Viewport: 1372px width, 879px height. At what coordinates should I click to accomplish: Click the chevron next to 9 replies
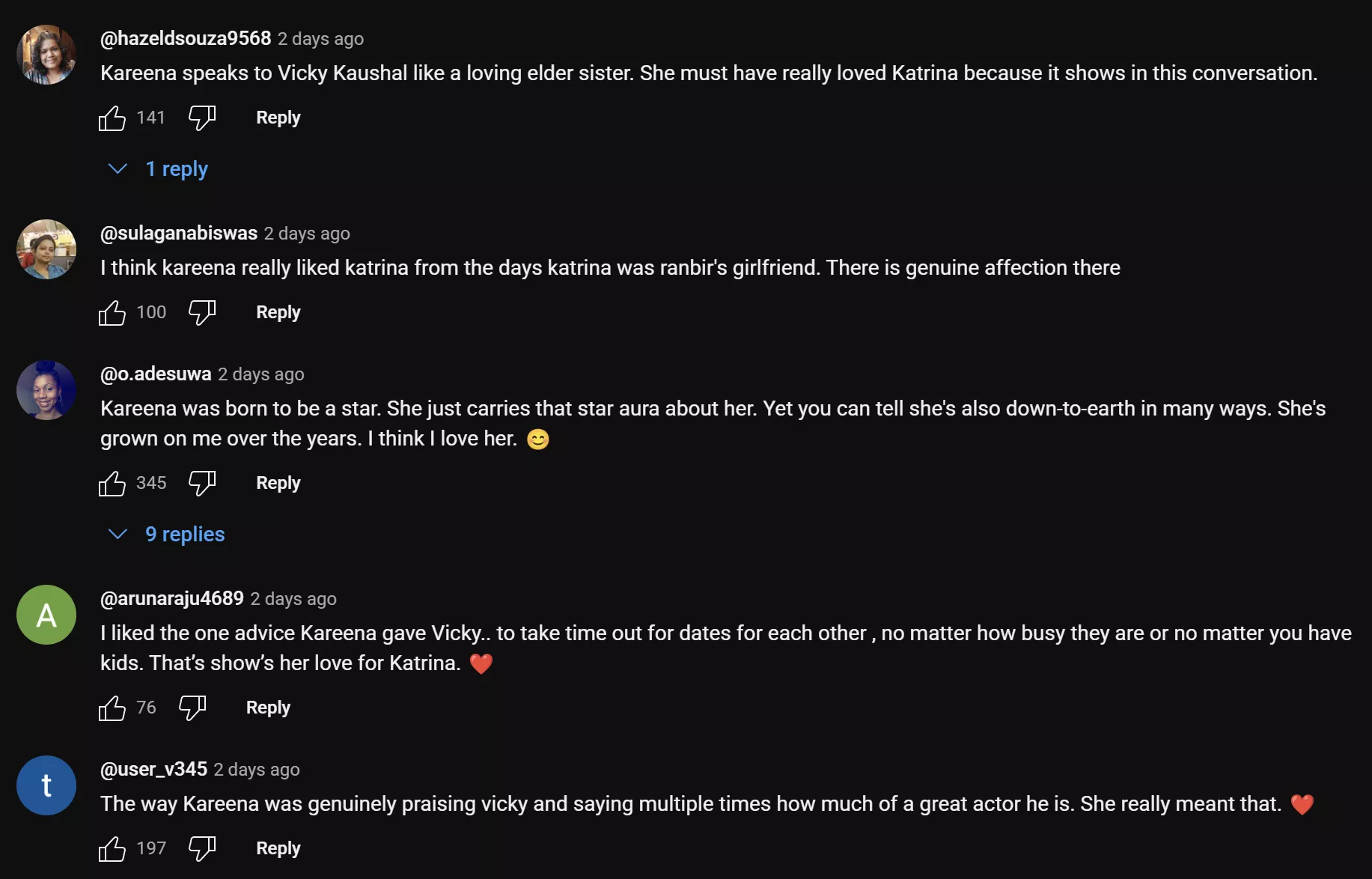point(117,534)
